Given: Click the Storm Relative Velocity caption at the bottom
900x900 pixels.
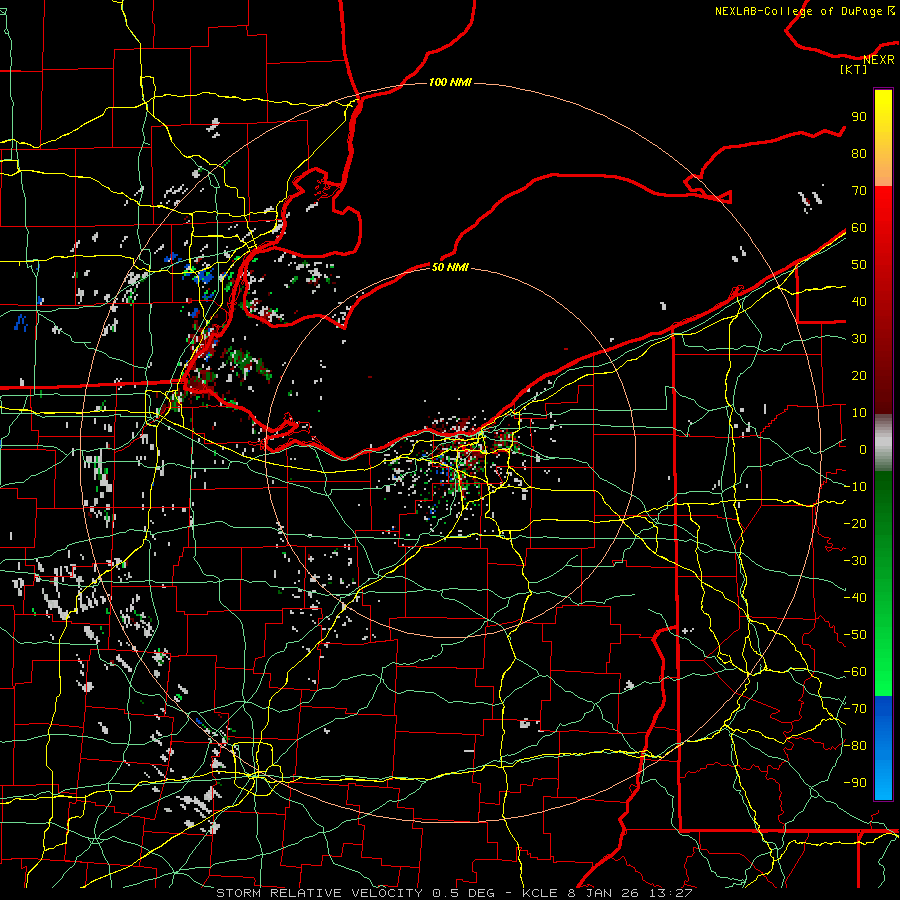Looking at the screenshot, I should pos(454,893).
